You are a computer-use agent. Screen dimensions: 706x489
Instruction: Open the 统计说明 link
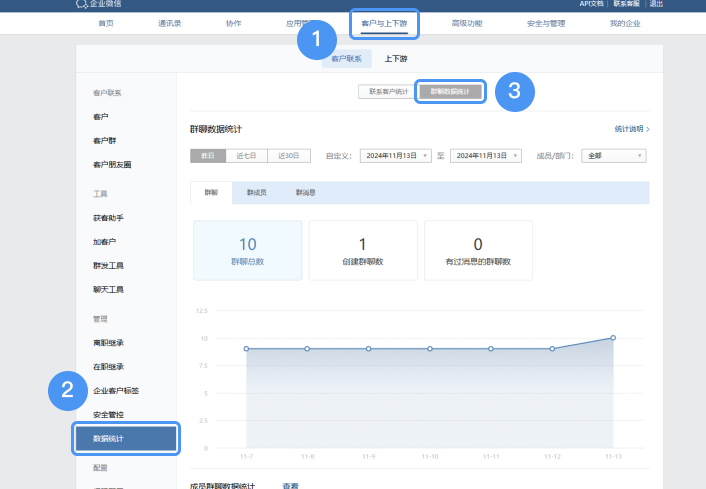(631, 129)
